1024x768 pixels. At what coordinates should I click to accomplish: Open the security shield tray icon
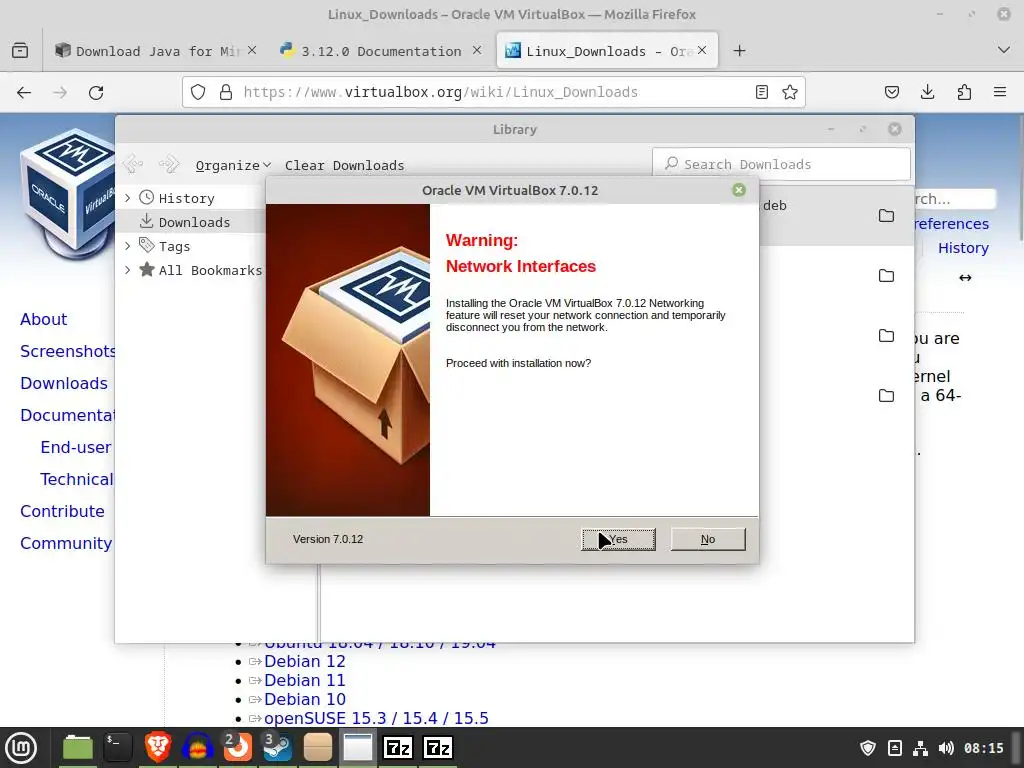[868, 748]
